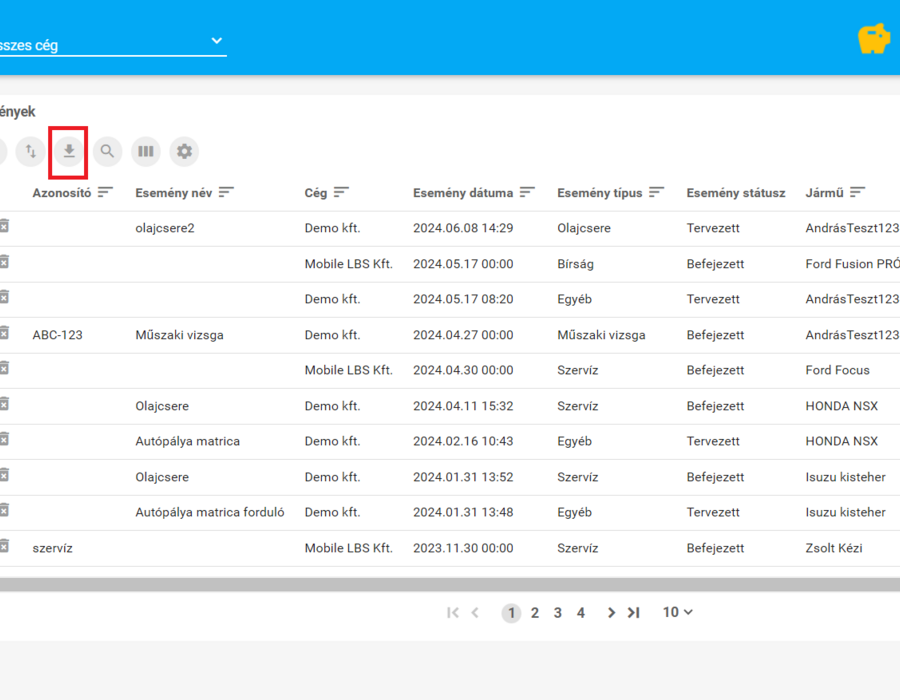Click the ABC-123 identifier cell

pyautogui.click(x=57, y=335)
